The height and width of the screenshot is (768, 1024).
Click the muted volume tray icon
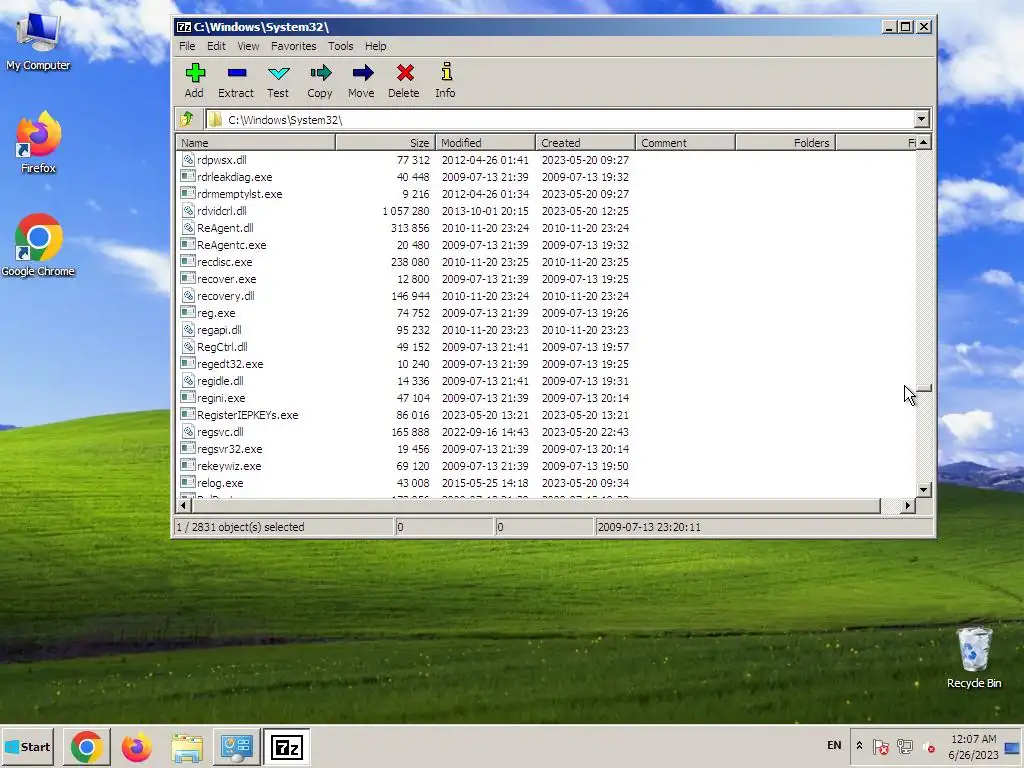coord(929,746)
